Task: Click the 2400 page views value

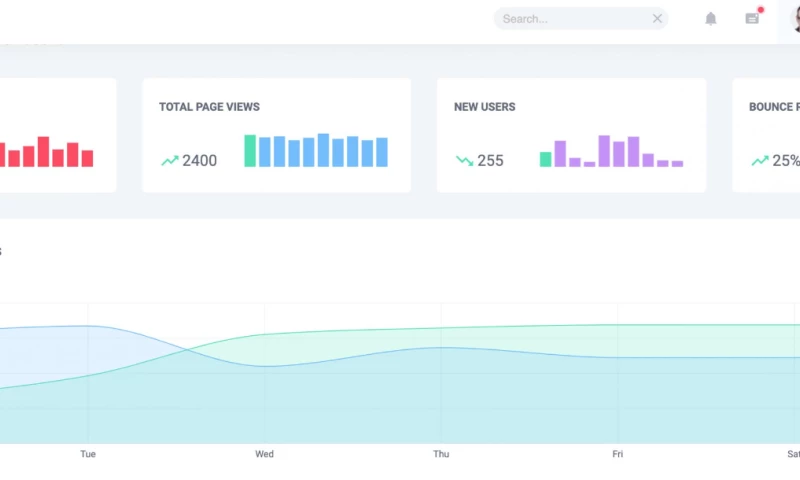Action: (x=199, y=160)
